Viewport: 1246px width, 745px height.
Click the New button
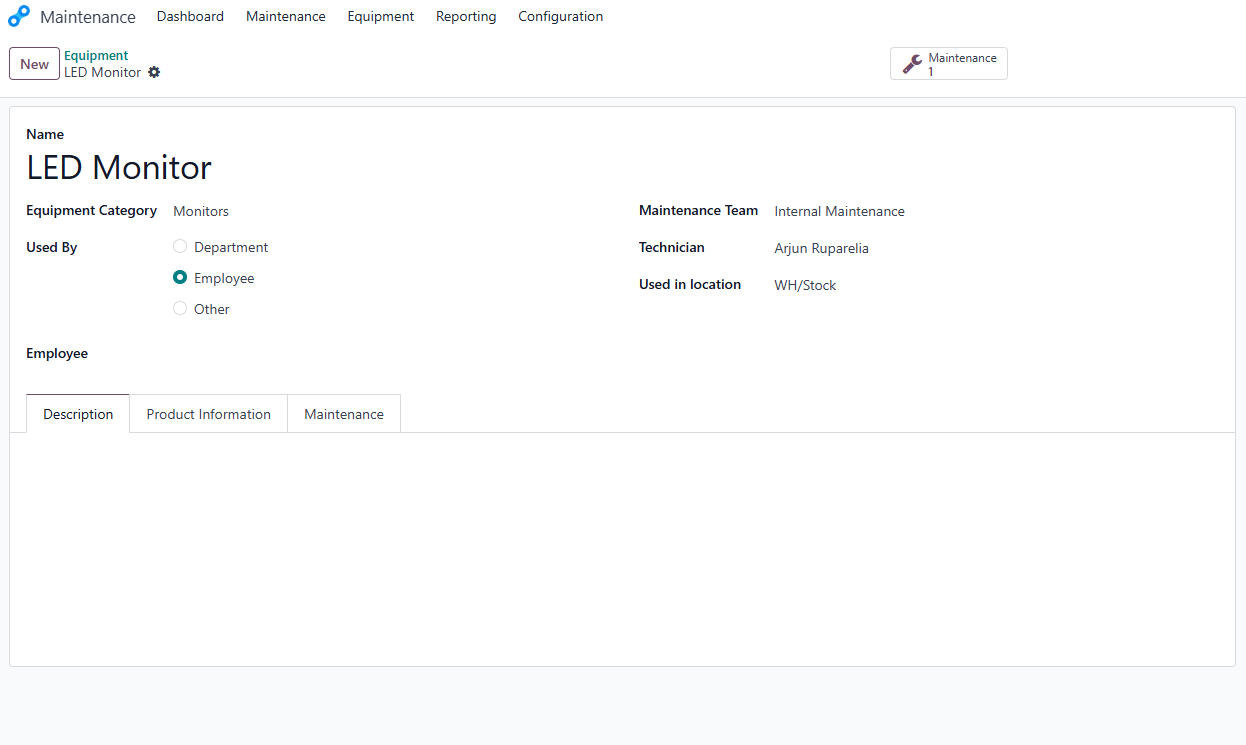pyautogui.click(x=34, y=63)
